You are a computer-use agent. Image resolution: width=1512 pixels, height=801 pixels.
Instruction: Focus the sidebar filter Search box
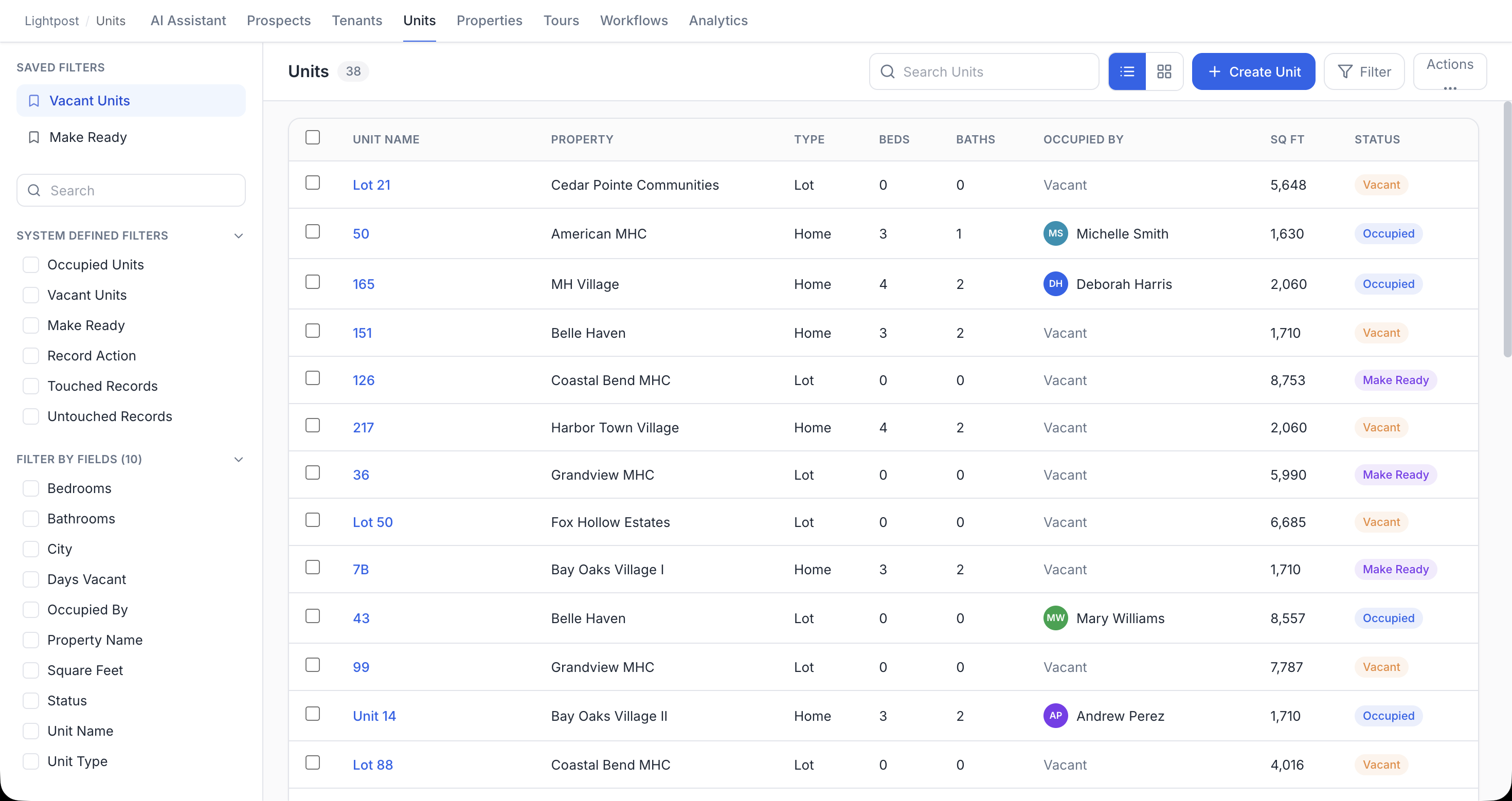[131, 190]
